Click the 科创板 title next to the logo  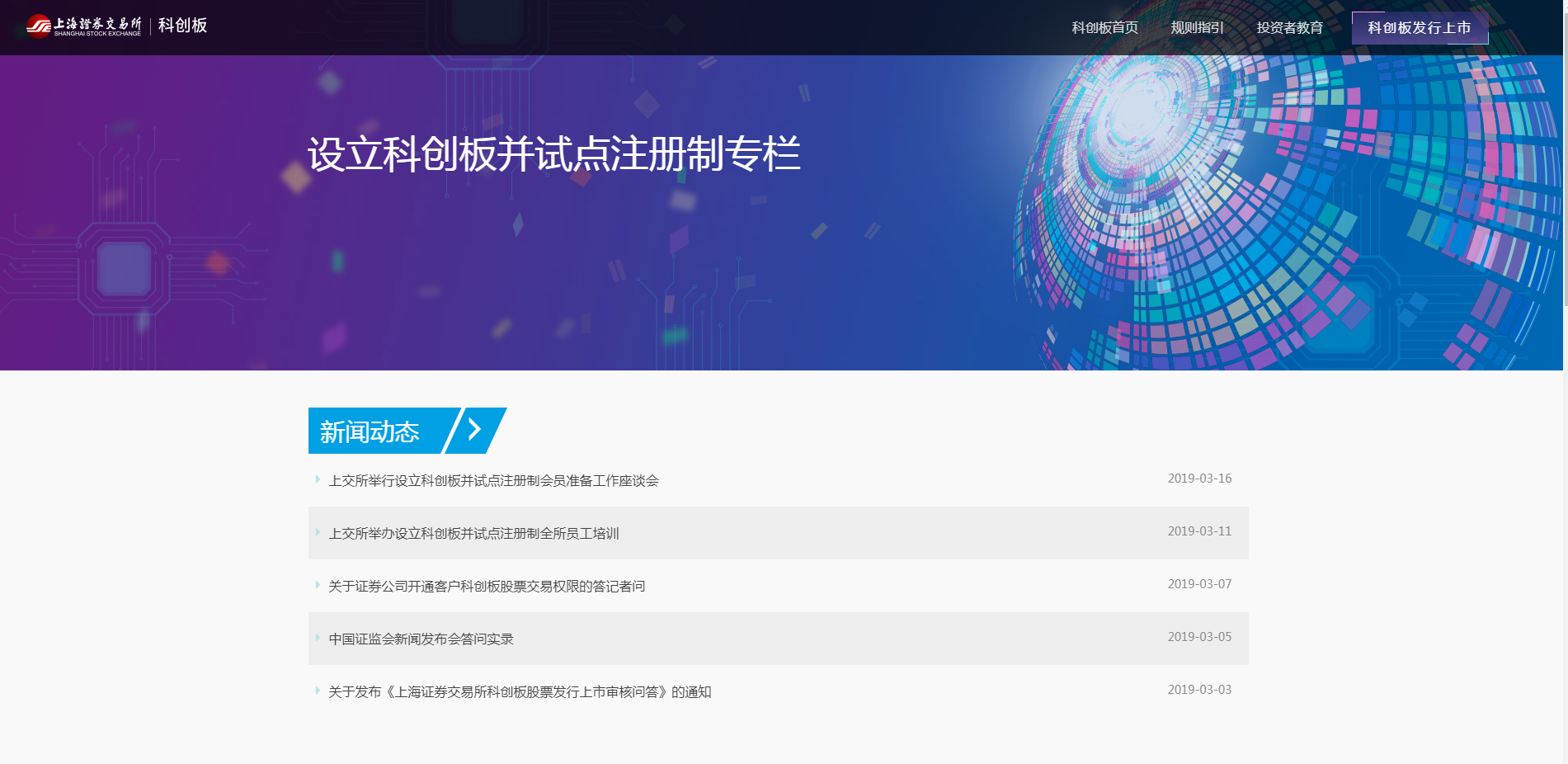pos(182,26)
